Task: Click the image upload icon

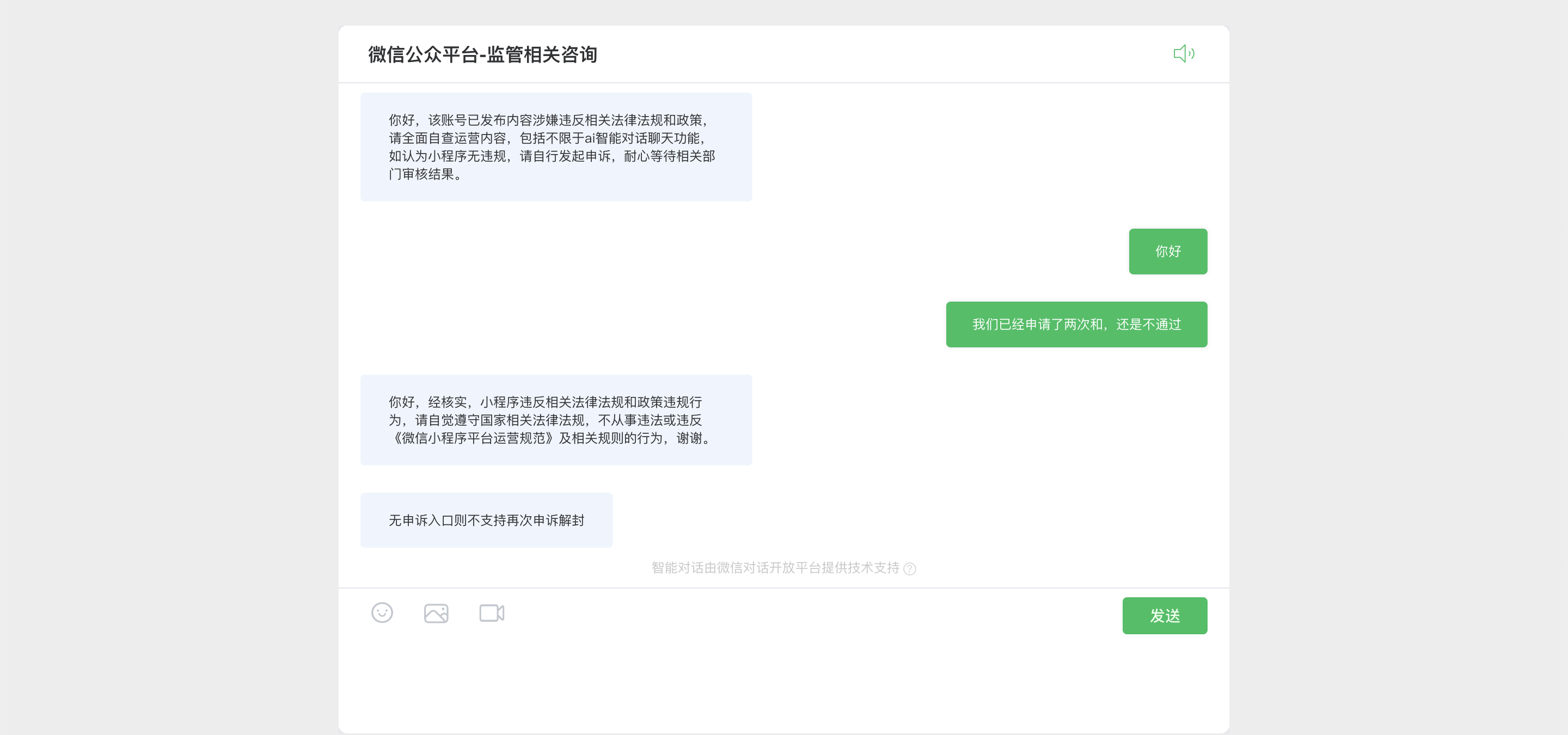Action: [x=436, y=612]
